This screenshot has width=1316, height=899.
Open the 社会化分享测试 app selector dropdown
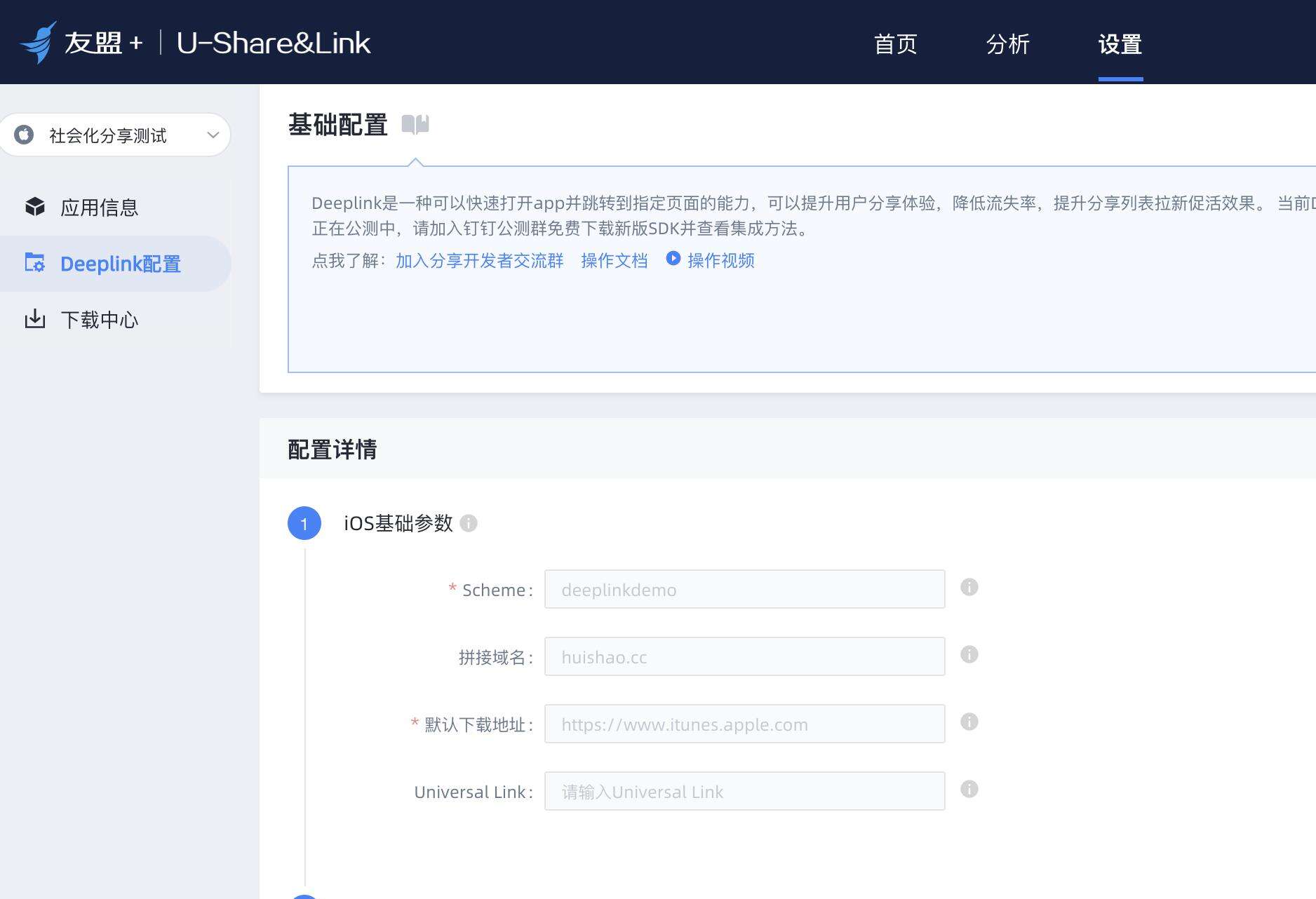[116, 135]
